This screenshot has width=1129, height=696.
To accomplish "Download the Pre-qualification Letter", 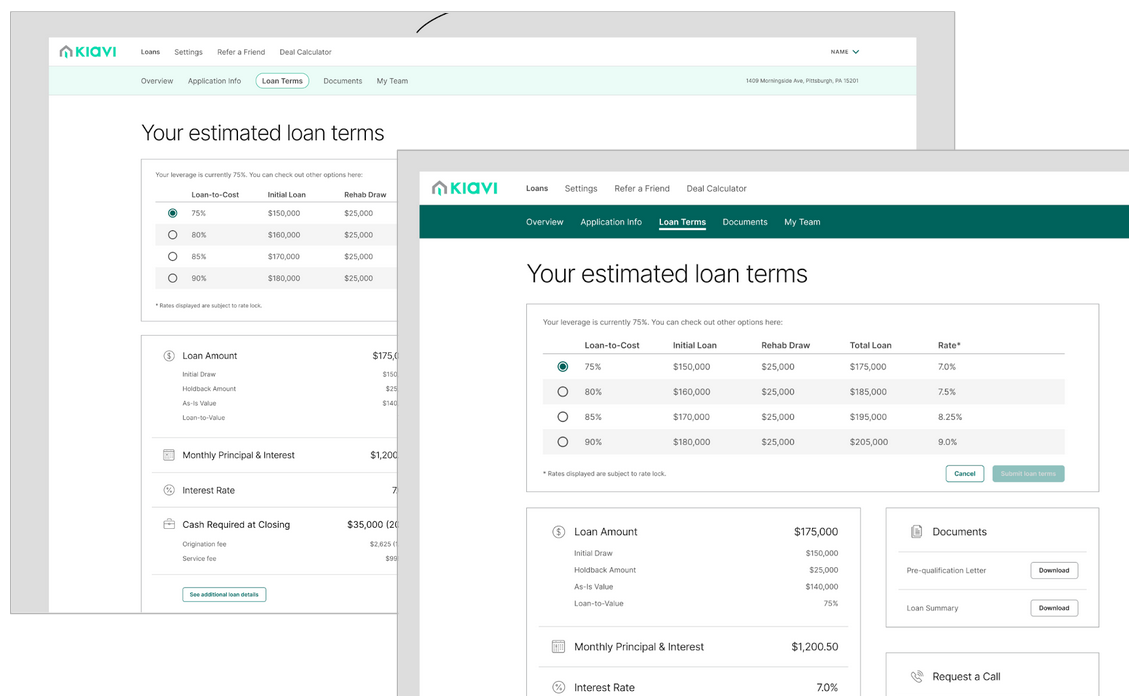I will 1053,570.
